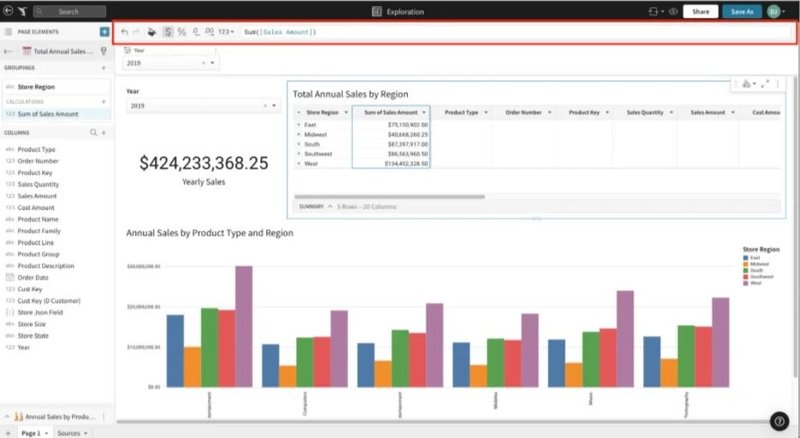800x438 pixels.
Task: Select Store Region grouping in sidebar
Action: coord(56,87)
